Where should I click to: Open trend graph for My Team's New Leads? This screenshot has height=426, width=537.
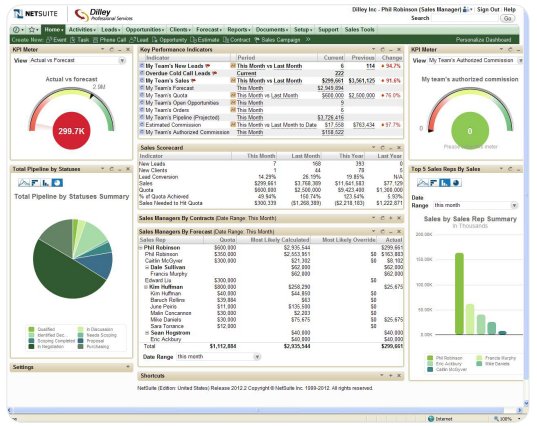pos(233,66)
